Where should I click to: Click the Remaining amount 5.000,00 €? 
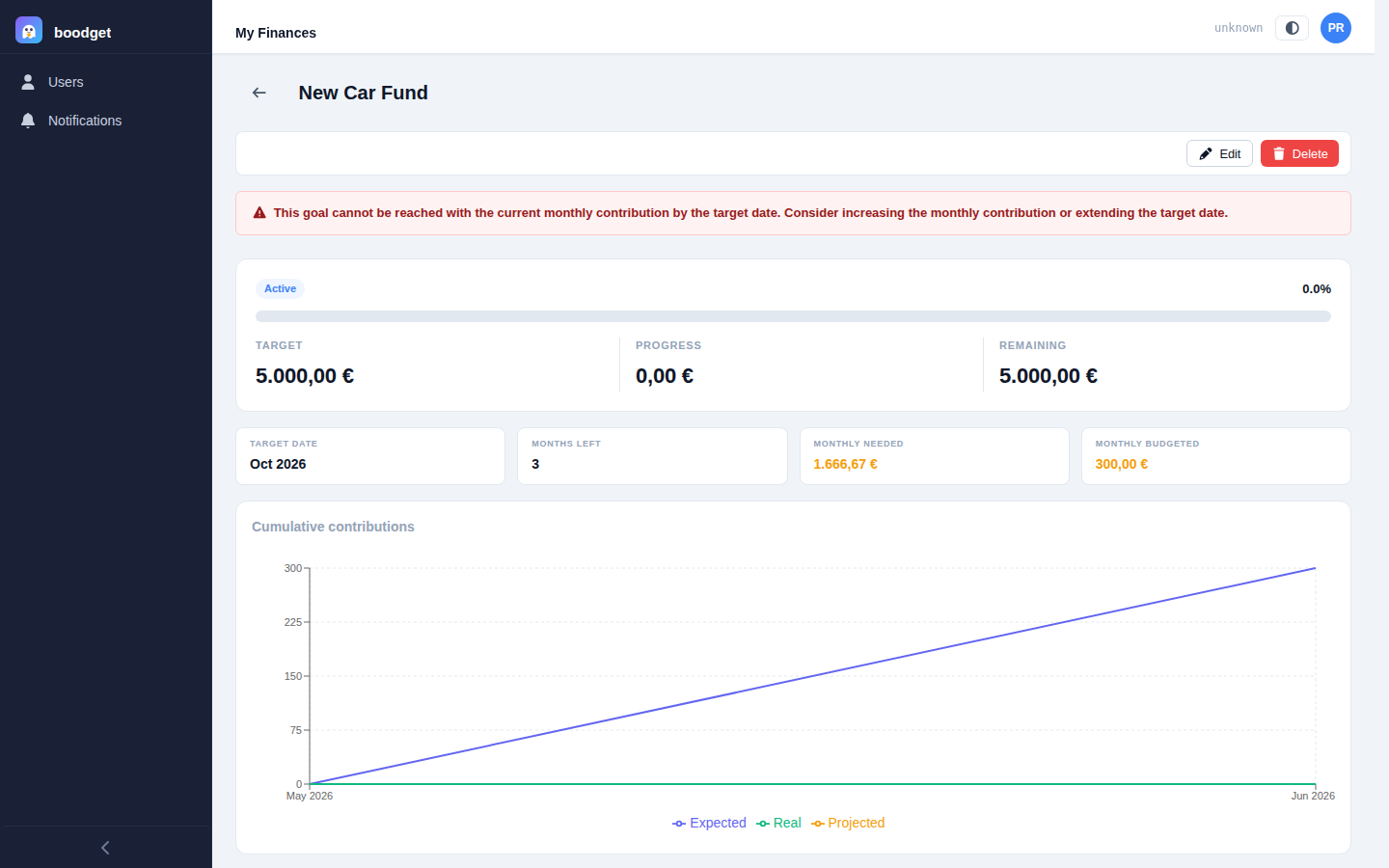coord(1049,376)
